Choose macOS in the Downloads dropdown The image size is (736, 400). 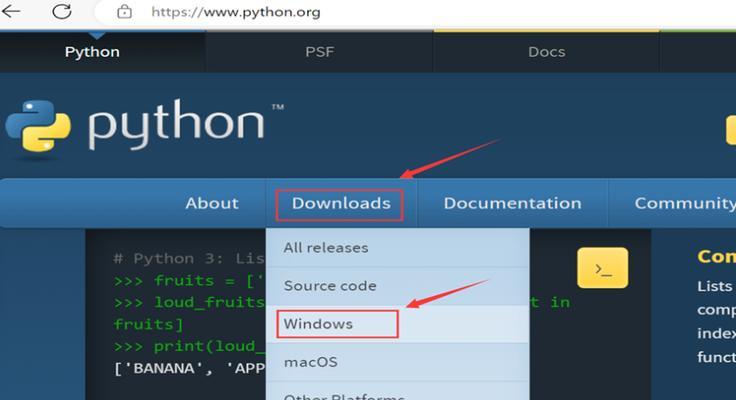(x=398, y=362)
